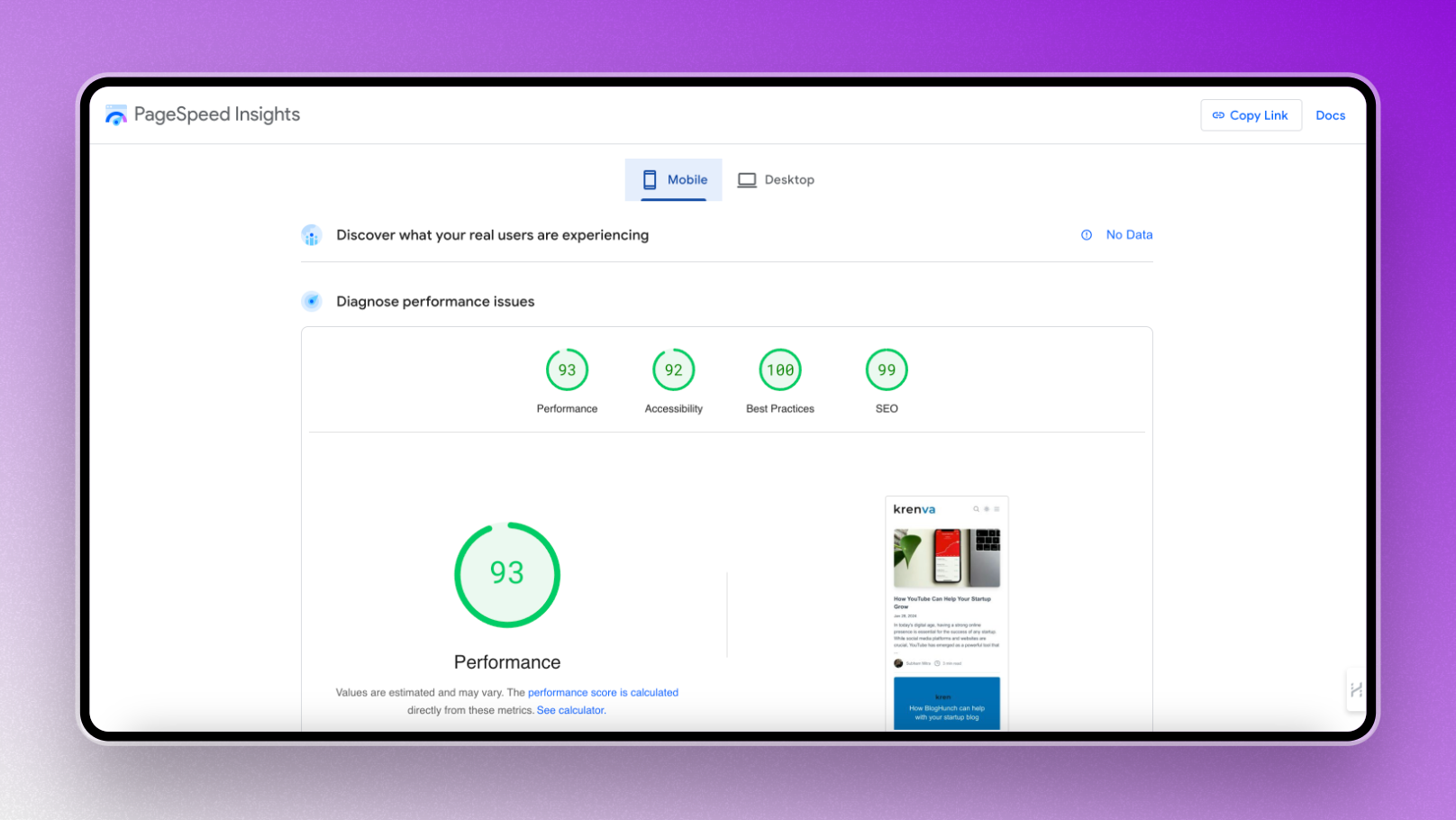Click the link icon in Copy Link
Image resolution: width=1456 pixels, height=820 pixels.
coord(1218,115)
